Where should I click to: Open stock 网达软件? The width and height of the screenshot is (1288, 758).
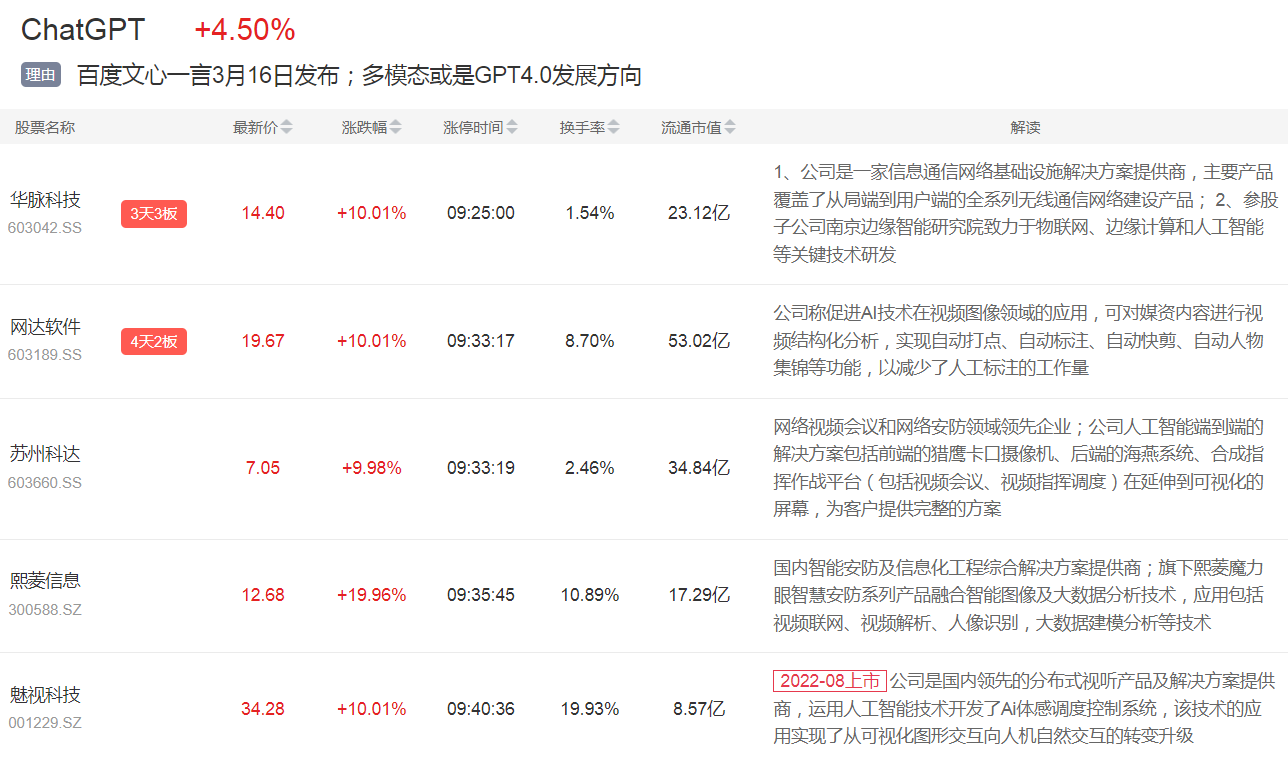coord(45,327)
